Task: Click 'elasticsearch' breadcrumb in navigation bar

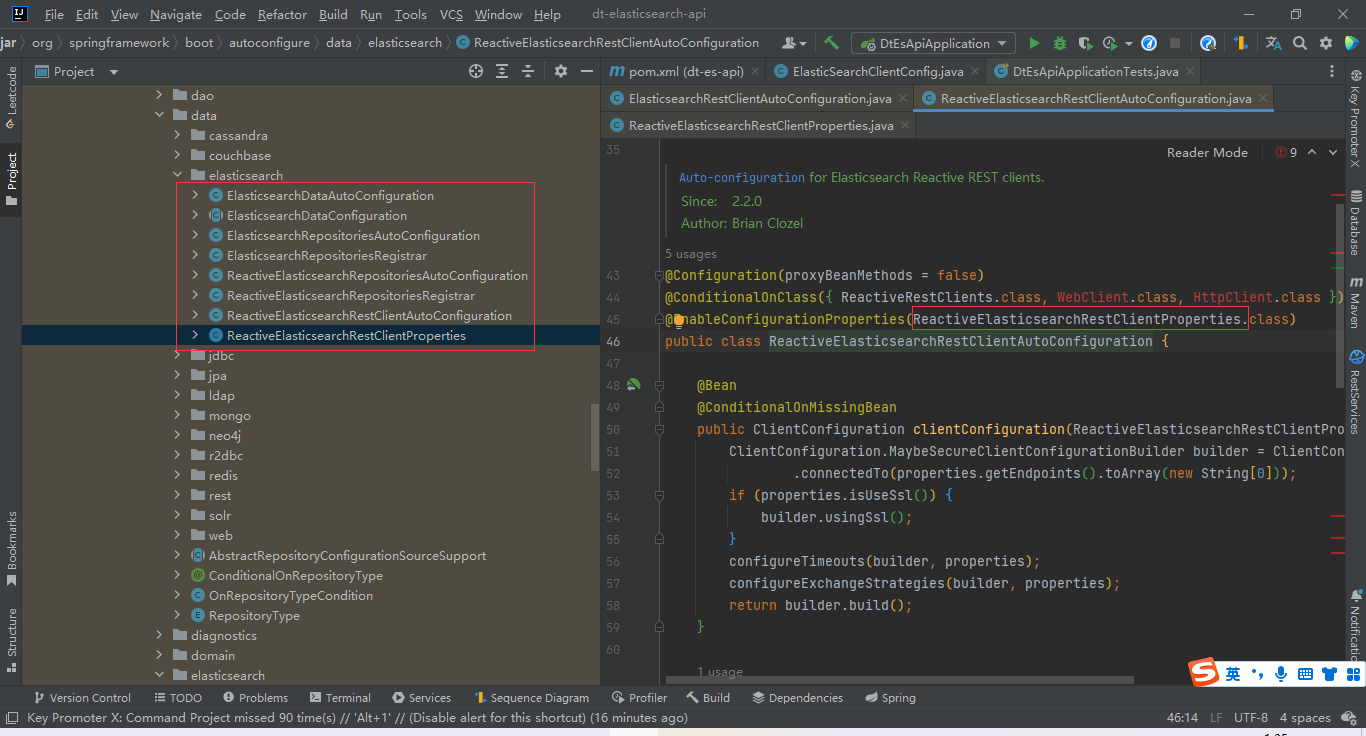Action: coord(404,43)
